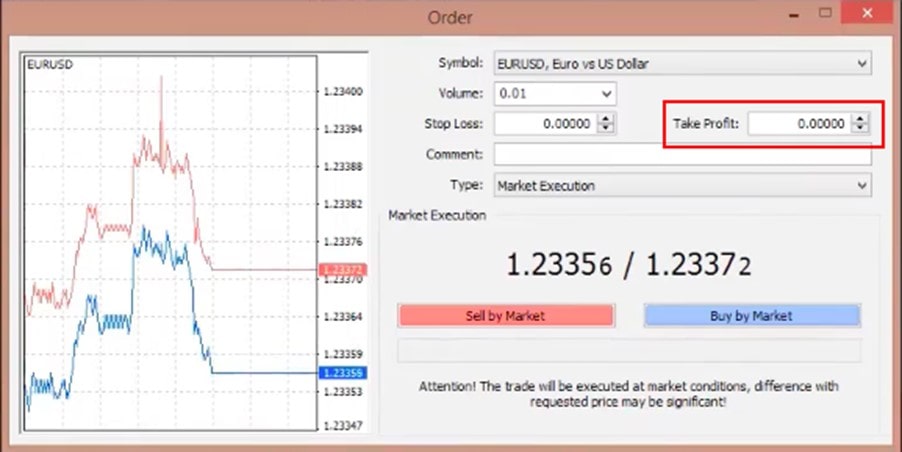Image resolution: width=902 pixels, height=452 pixels.
Task: Click the red ask price label 1.23372
Action: click(342, 270)
